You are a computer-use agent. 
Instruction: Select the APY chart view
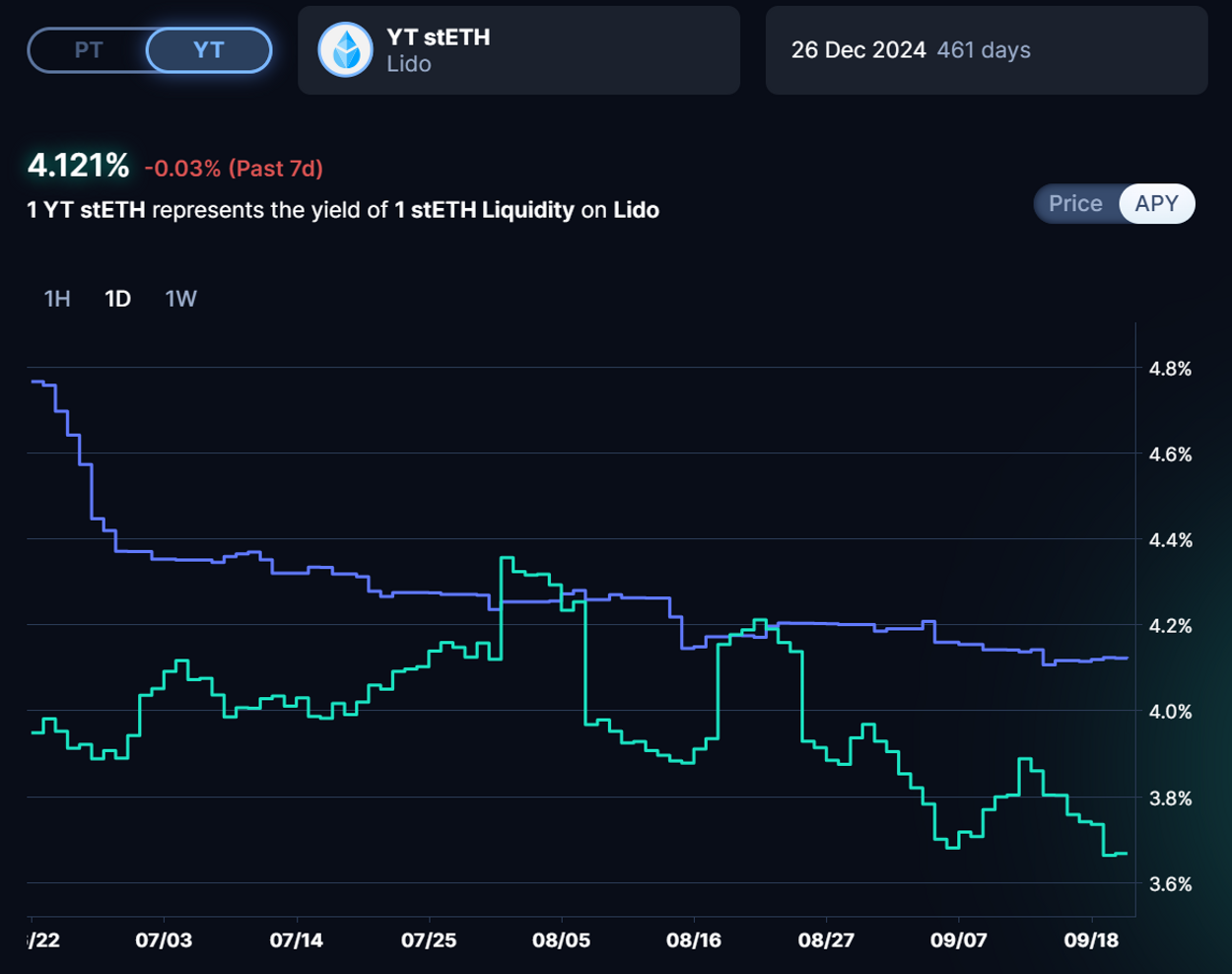pyautogui.click(x=1156, y=204)
